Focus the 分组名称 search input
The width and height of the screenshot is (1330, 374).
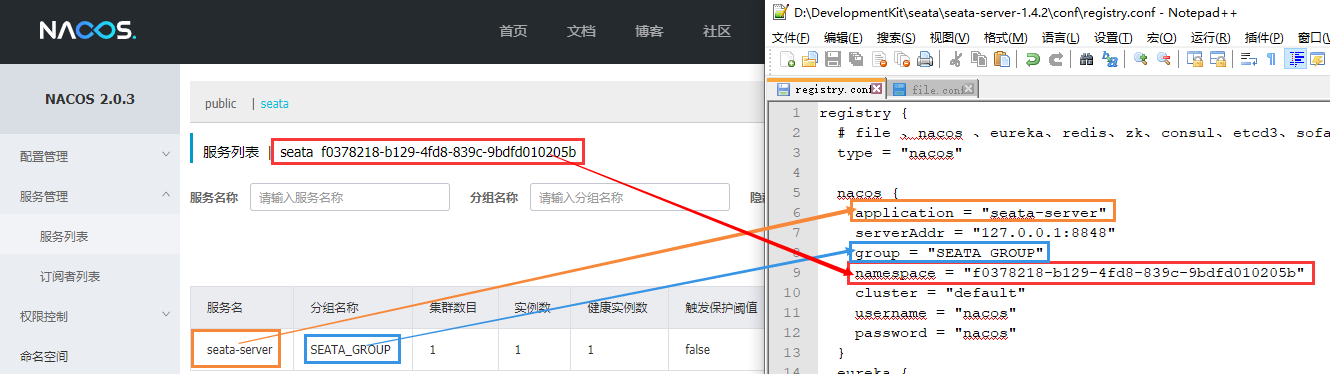point(629,197)
